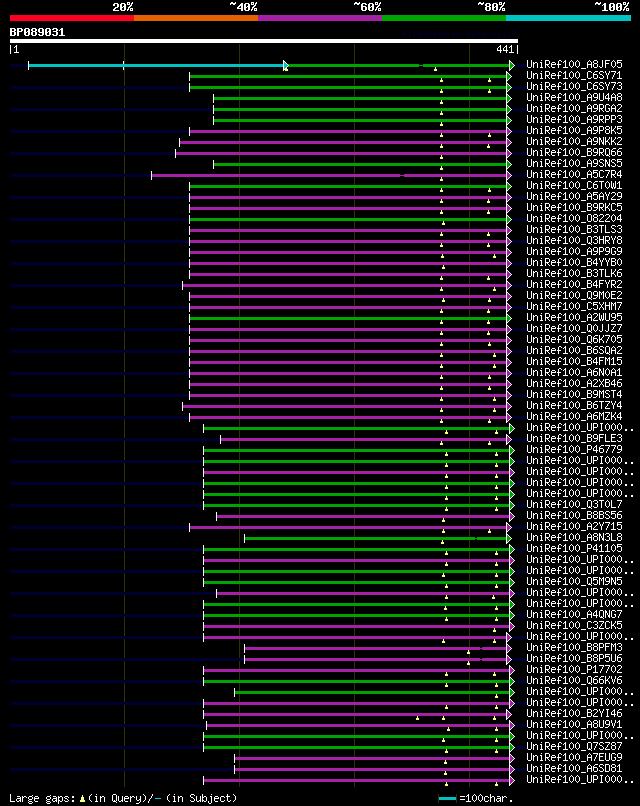Screen dimensions: 640x806
Task: Click label UniRef100_A5C7R4
Action: 574,175
